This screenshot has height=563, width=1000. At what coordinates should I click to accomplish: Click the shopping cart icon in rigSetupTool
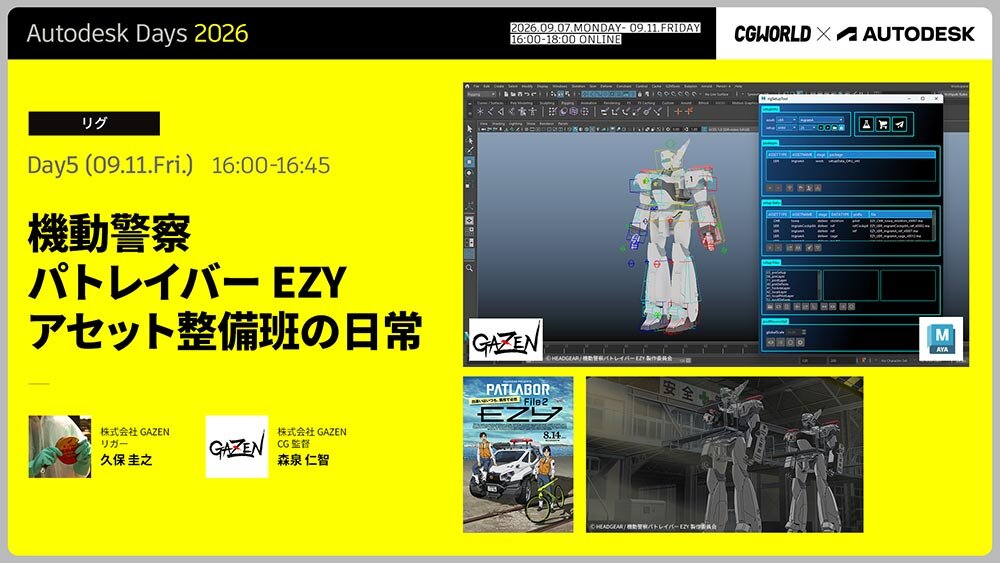coord(883,124)
